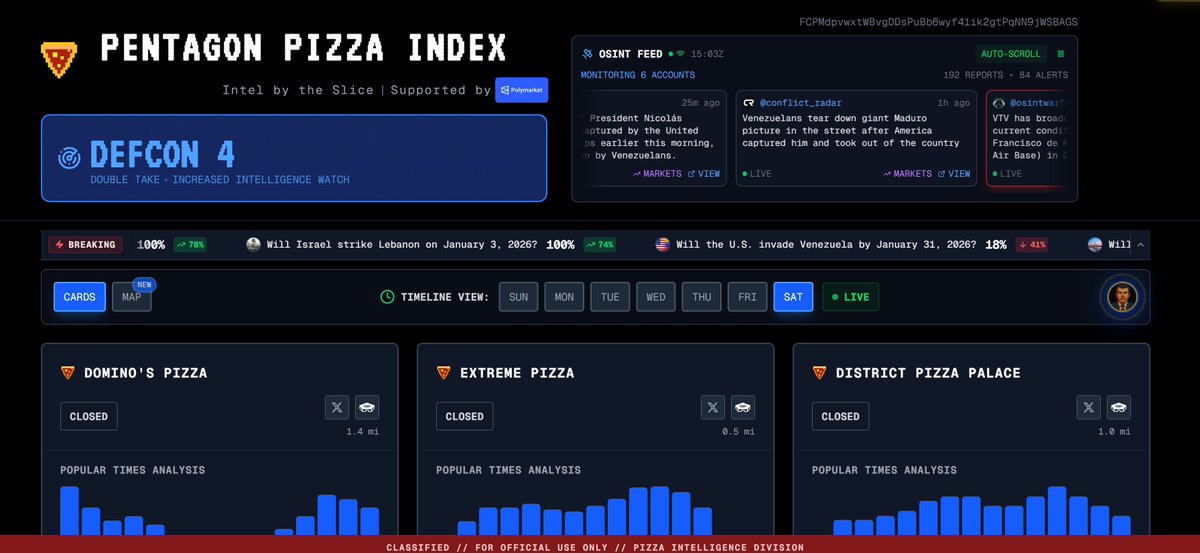Click the DOMINO'S PIZZA card title
Viewport: 1200px width, 553px height.
click(x=146, y=373)
